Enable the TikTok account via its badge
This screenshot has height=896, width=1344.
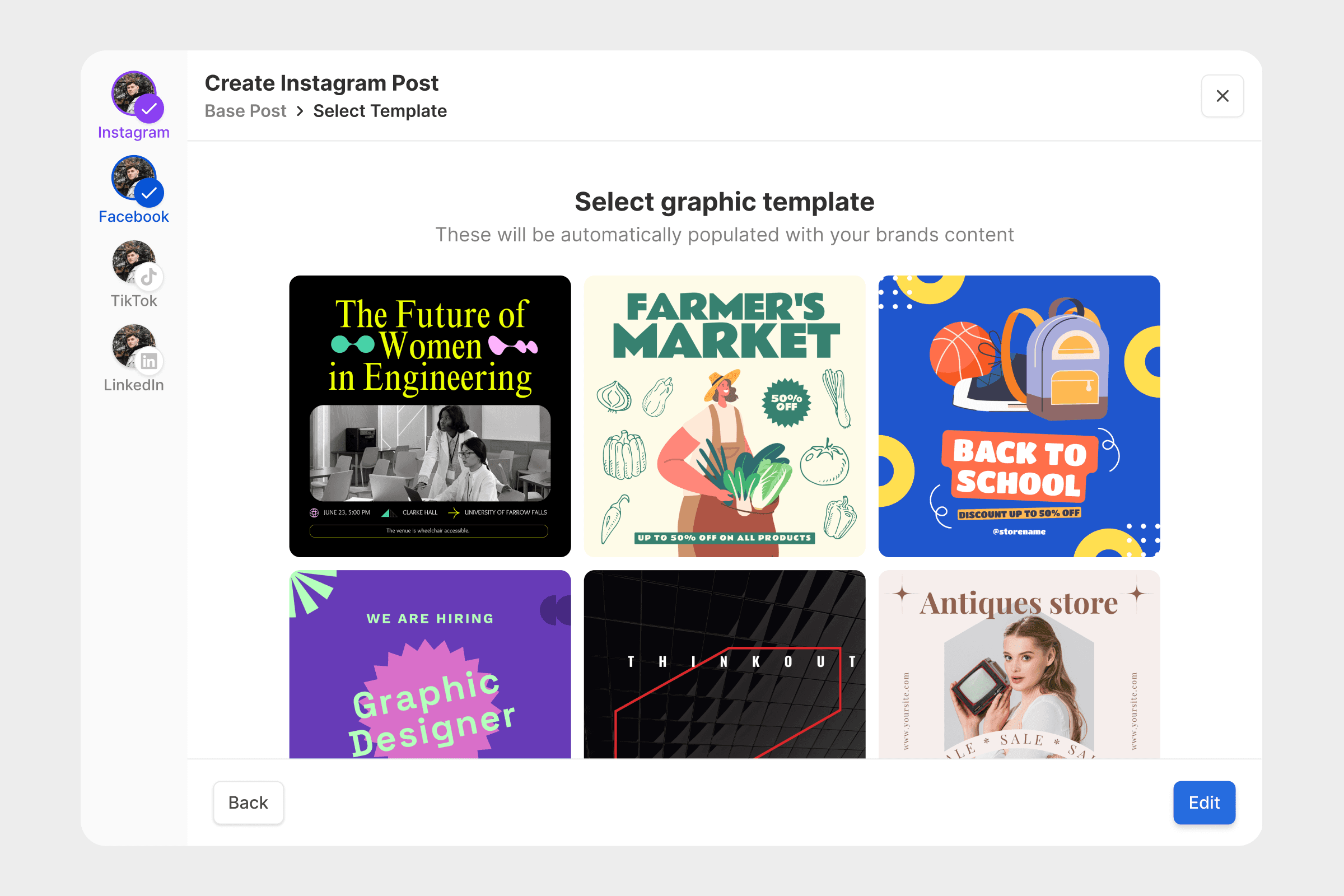(149, 277)
